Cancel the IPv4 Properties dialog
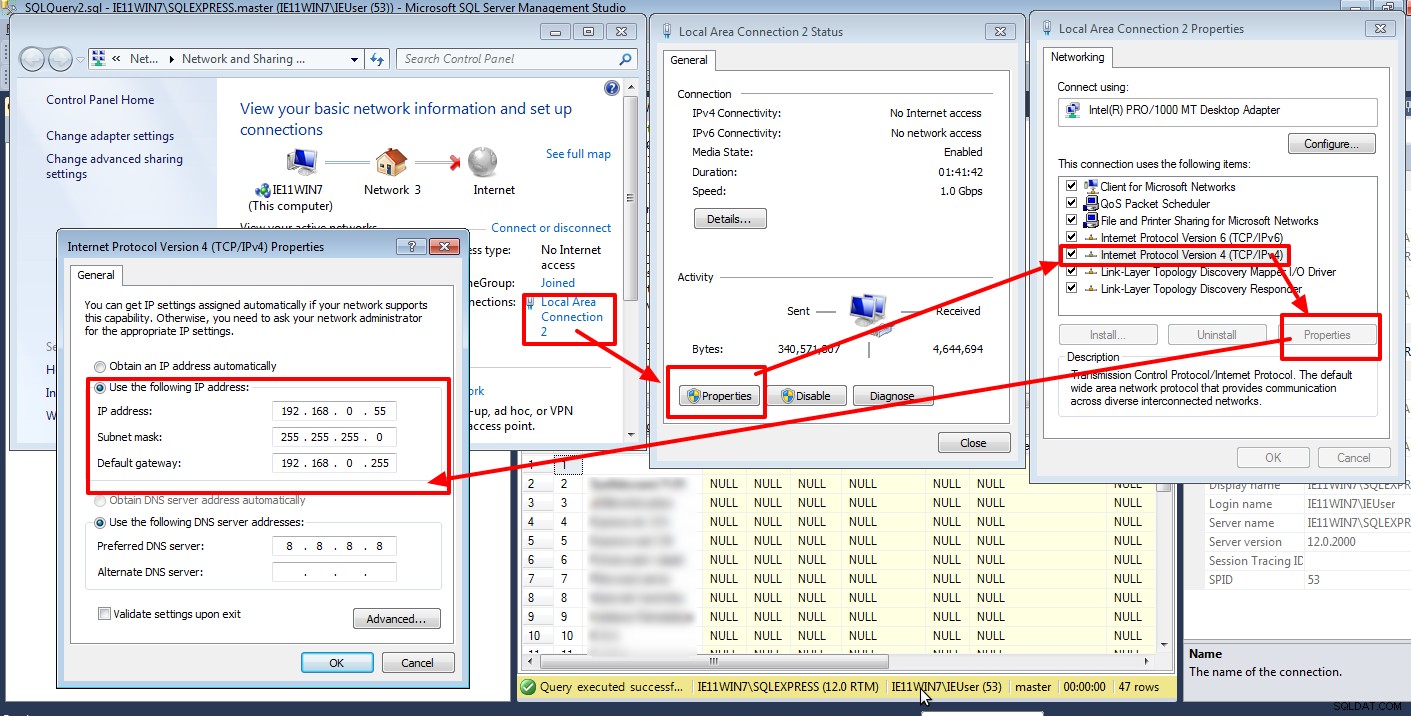 click(417, 663)
